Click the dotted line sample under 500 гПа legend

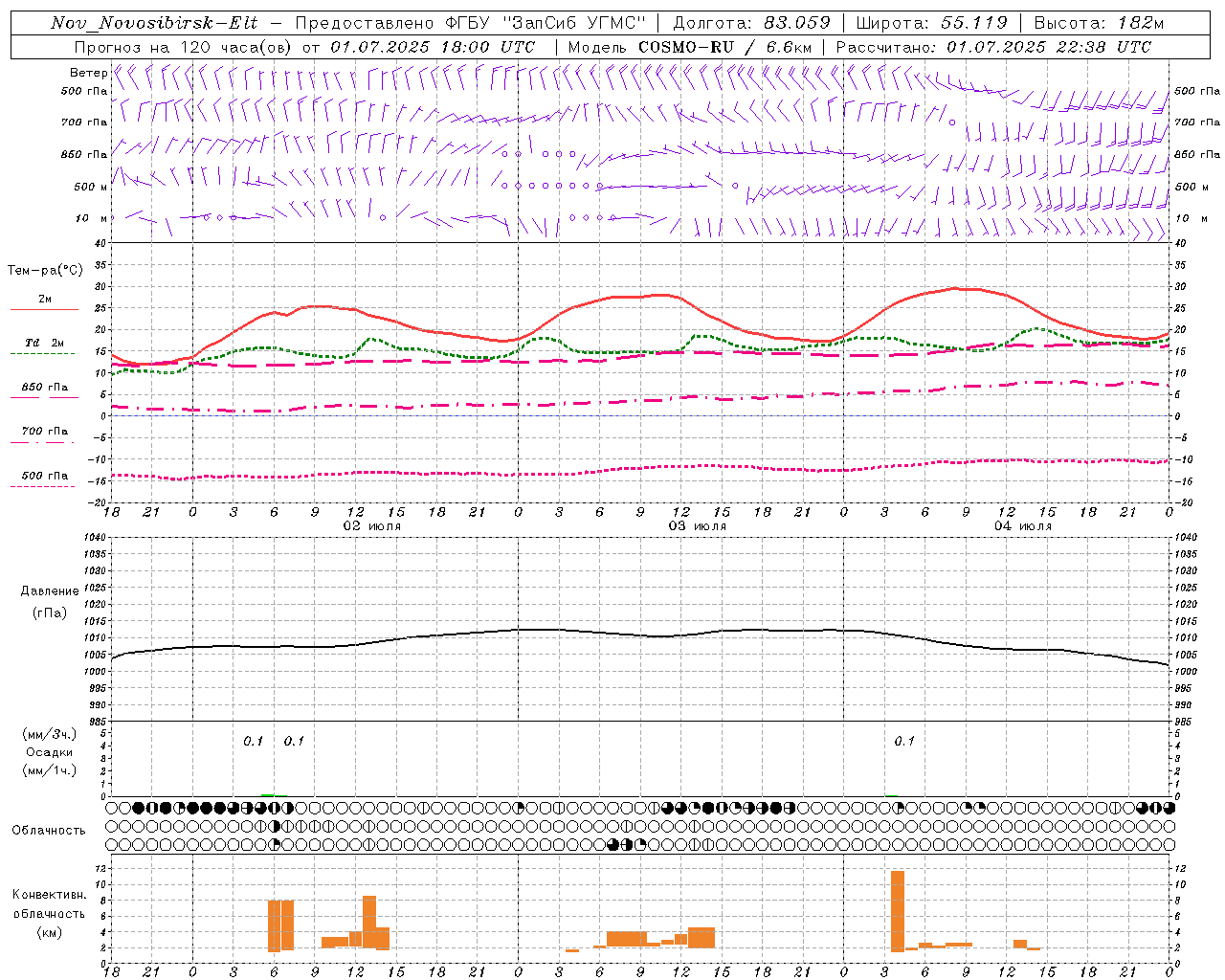click(x=42, y=486)
